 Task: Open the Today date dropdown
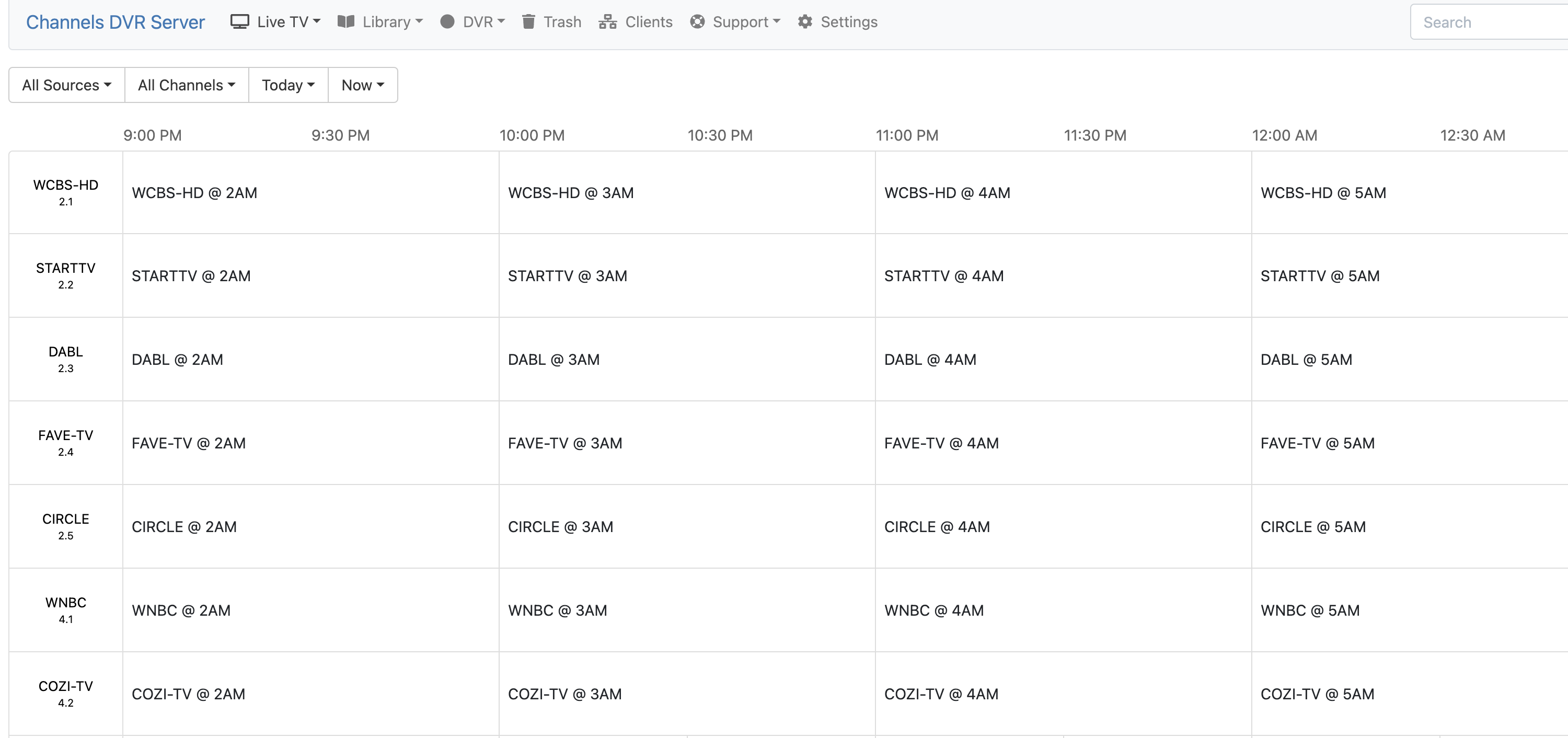tap(288, 85)
